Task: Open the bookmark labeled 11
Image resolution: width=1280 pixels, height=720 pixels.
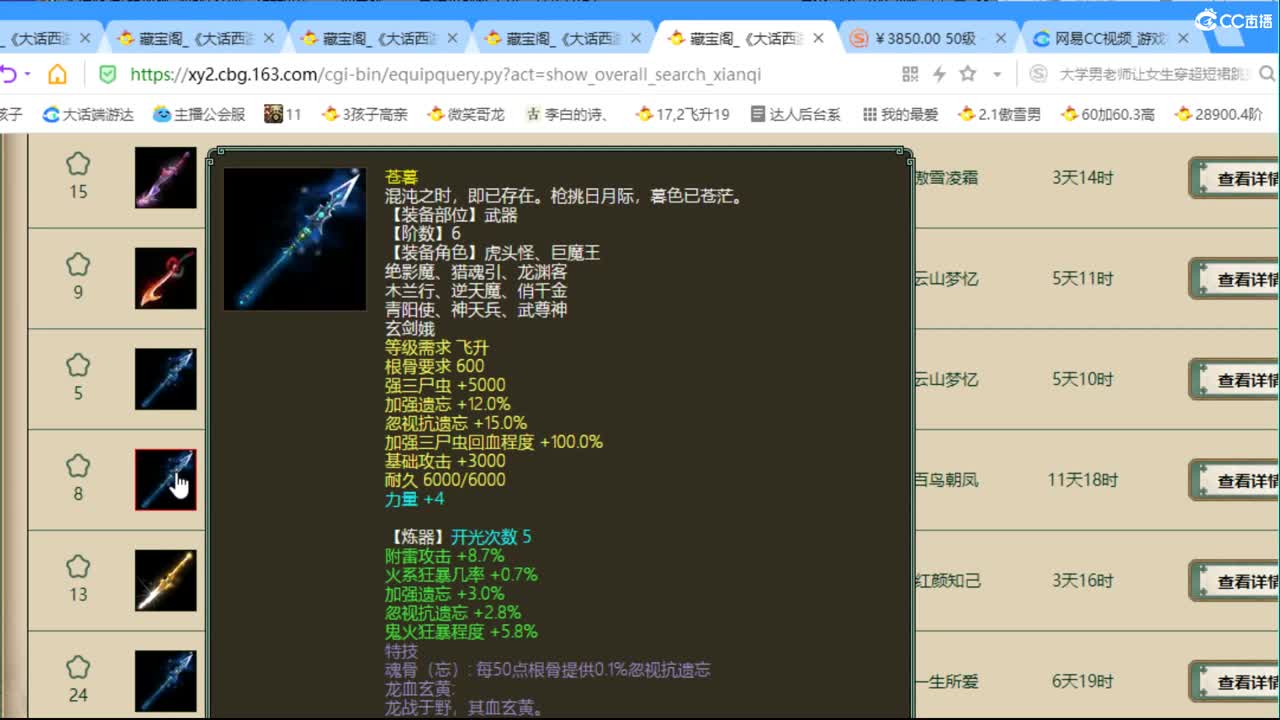Action: click(283, 114)
